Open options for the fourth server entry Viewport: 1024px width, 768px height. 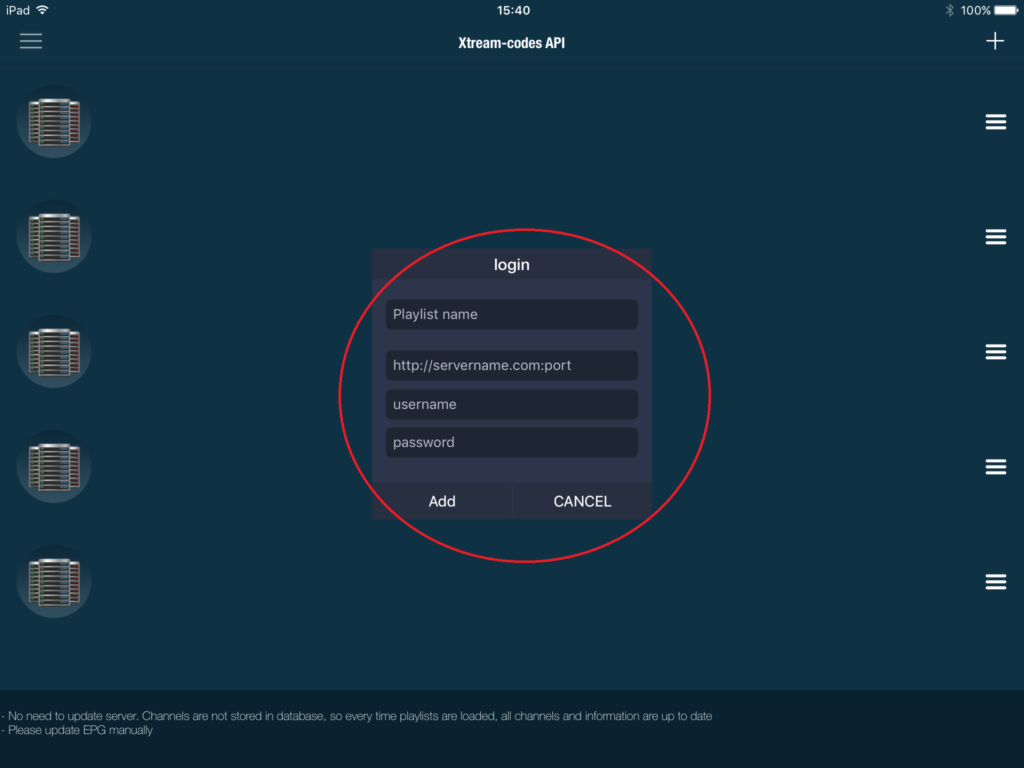click(x=995, y=466)
